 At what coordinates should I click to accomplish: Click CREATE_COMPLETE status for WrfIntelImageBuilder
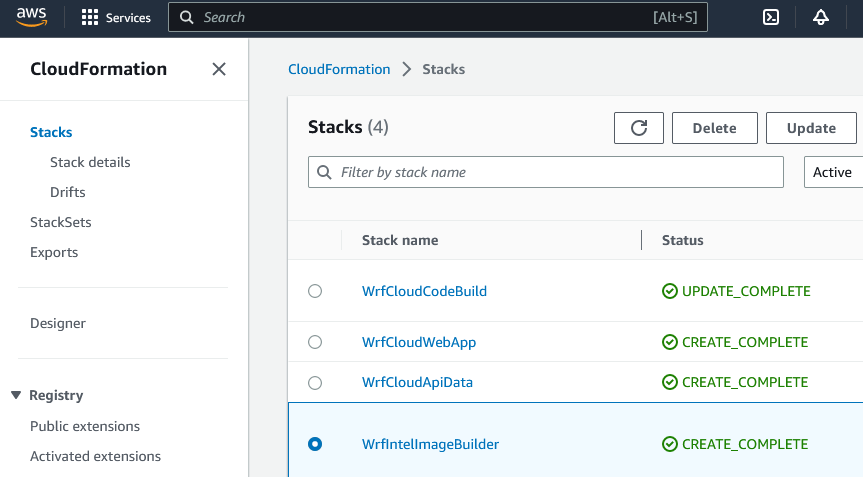[x=745, y=444]
